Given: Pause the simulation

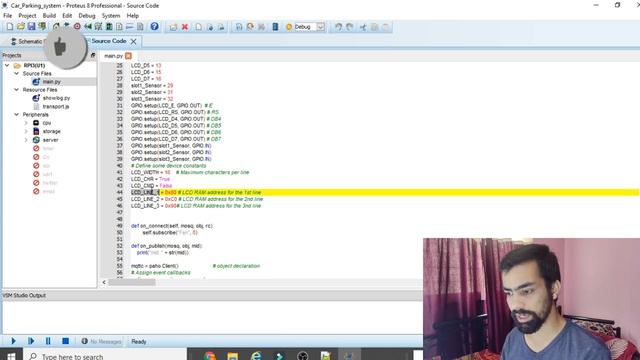Looking at the screenshot, I should [48, 341].
